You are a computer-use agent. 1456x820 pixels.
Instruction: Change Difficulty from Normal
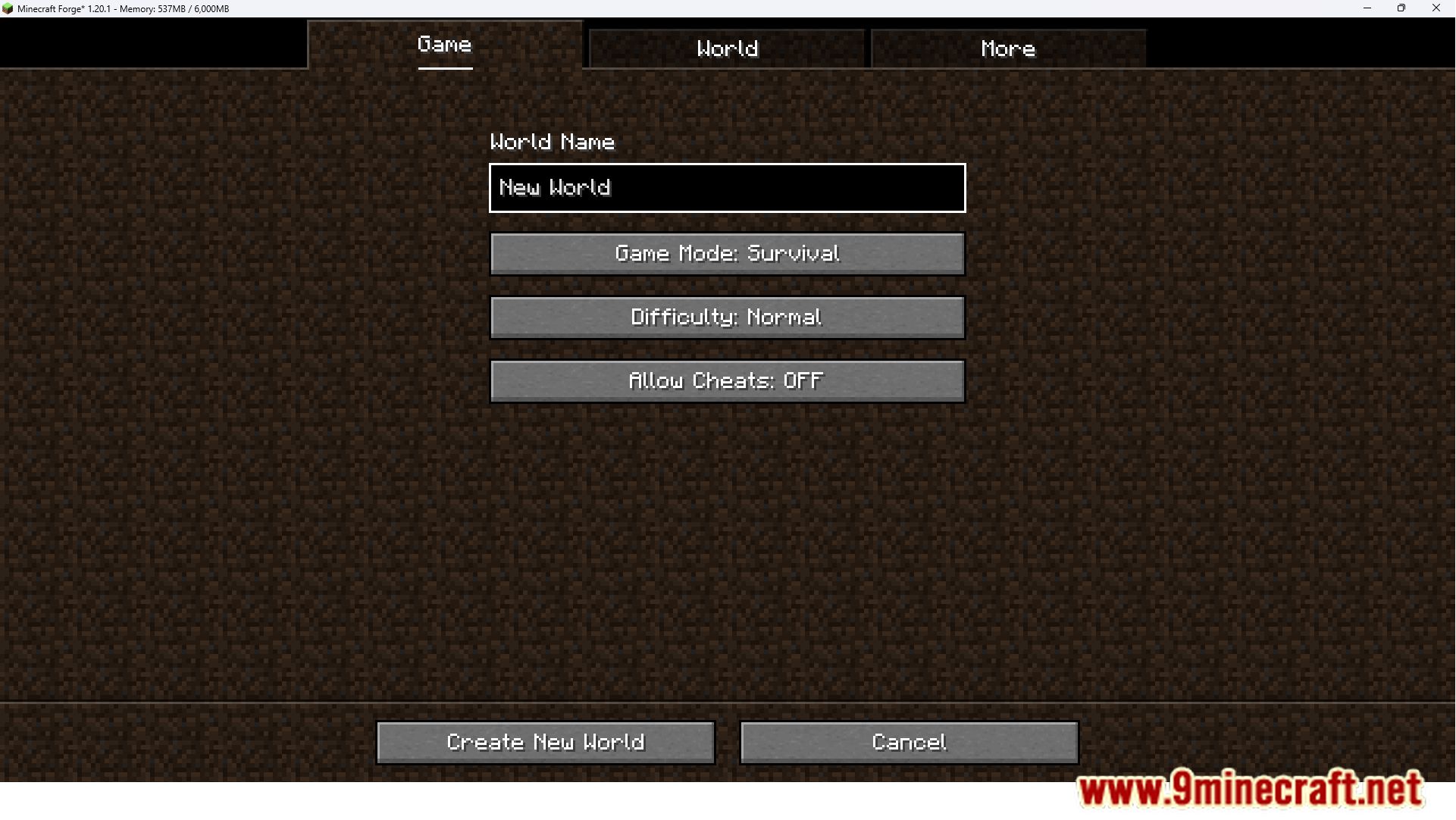pyautogui.click(x=726, y=316)
